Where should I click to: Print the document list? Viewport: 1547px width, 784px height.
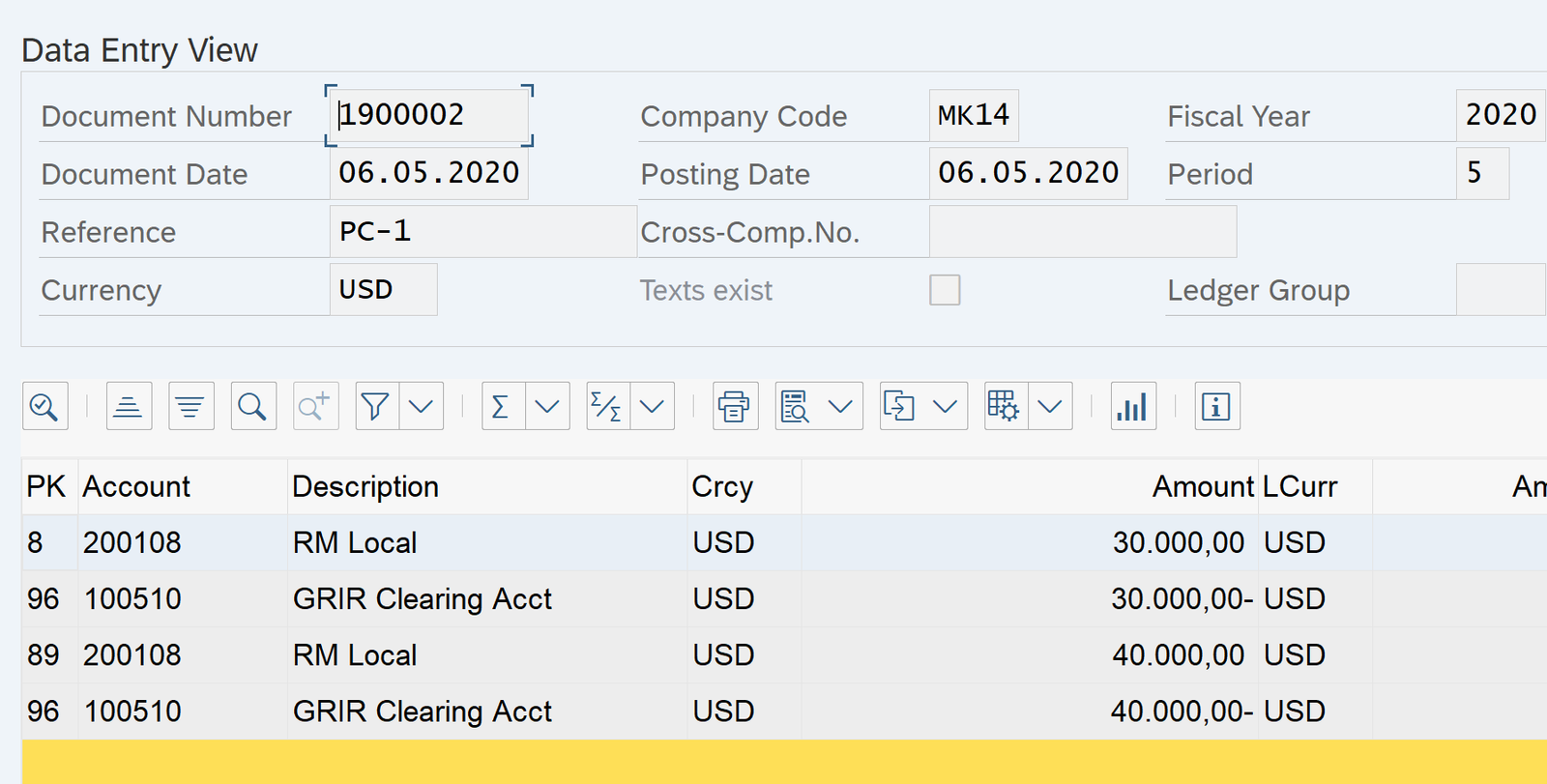(x=735, y=407)
